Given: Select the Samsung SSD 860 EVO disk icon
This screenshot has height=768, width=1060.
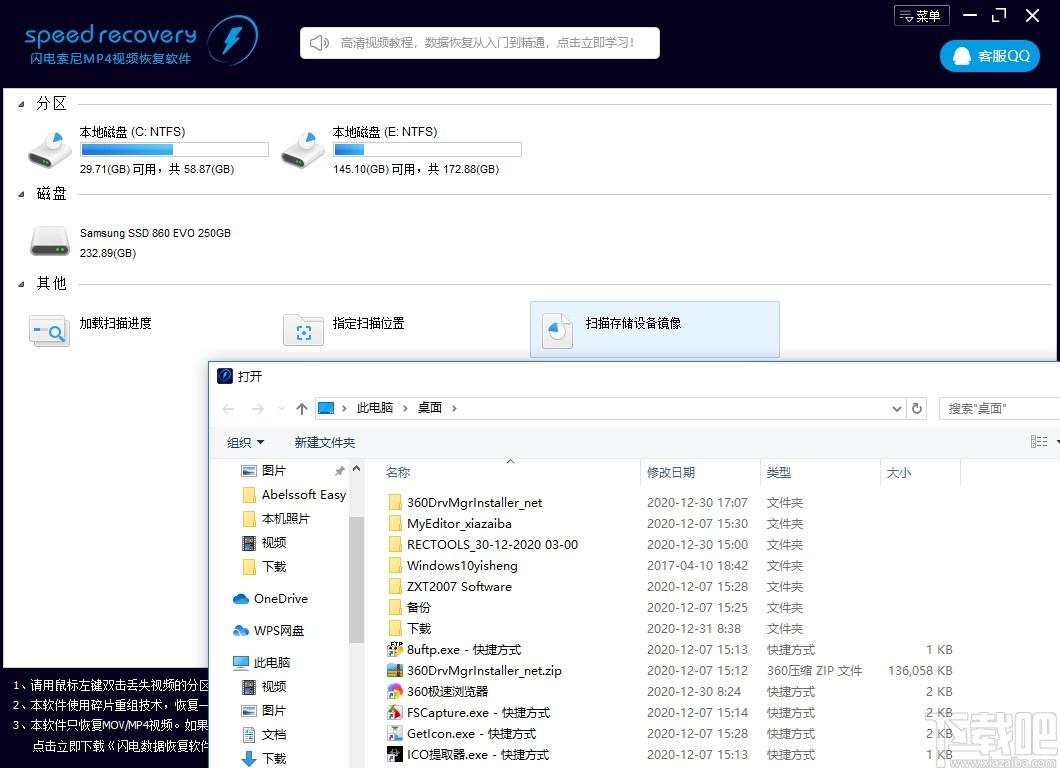Looking at the screenshot, I should 49,241.
